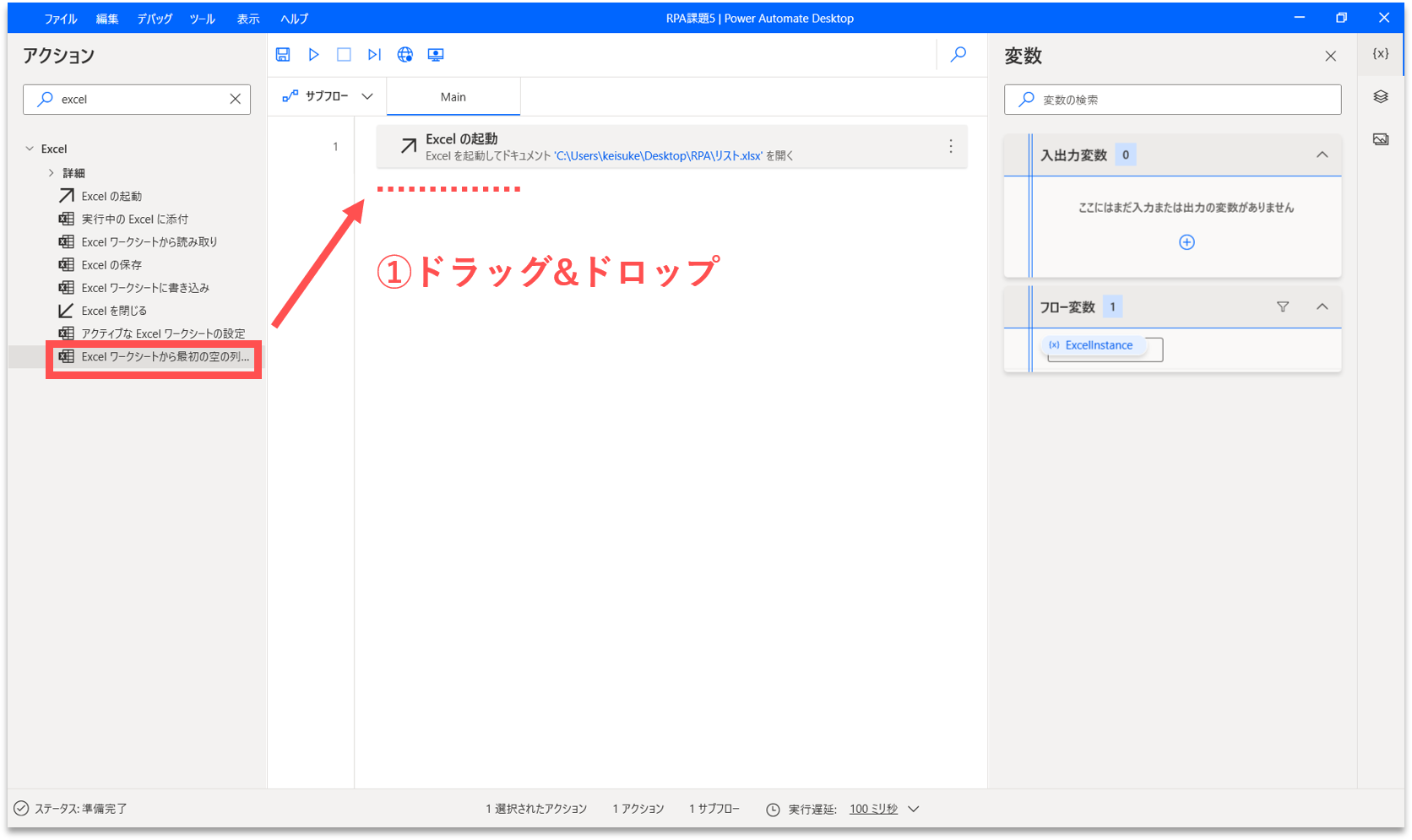The height and width of the screenshot is (840, 1412).
Task: Click the Save flow icon in toolbar
Action: click(283, 55)
